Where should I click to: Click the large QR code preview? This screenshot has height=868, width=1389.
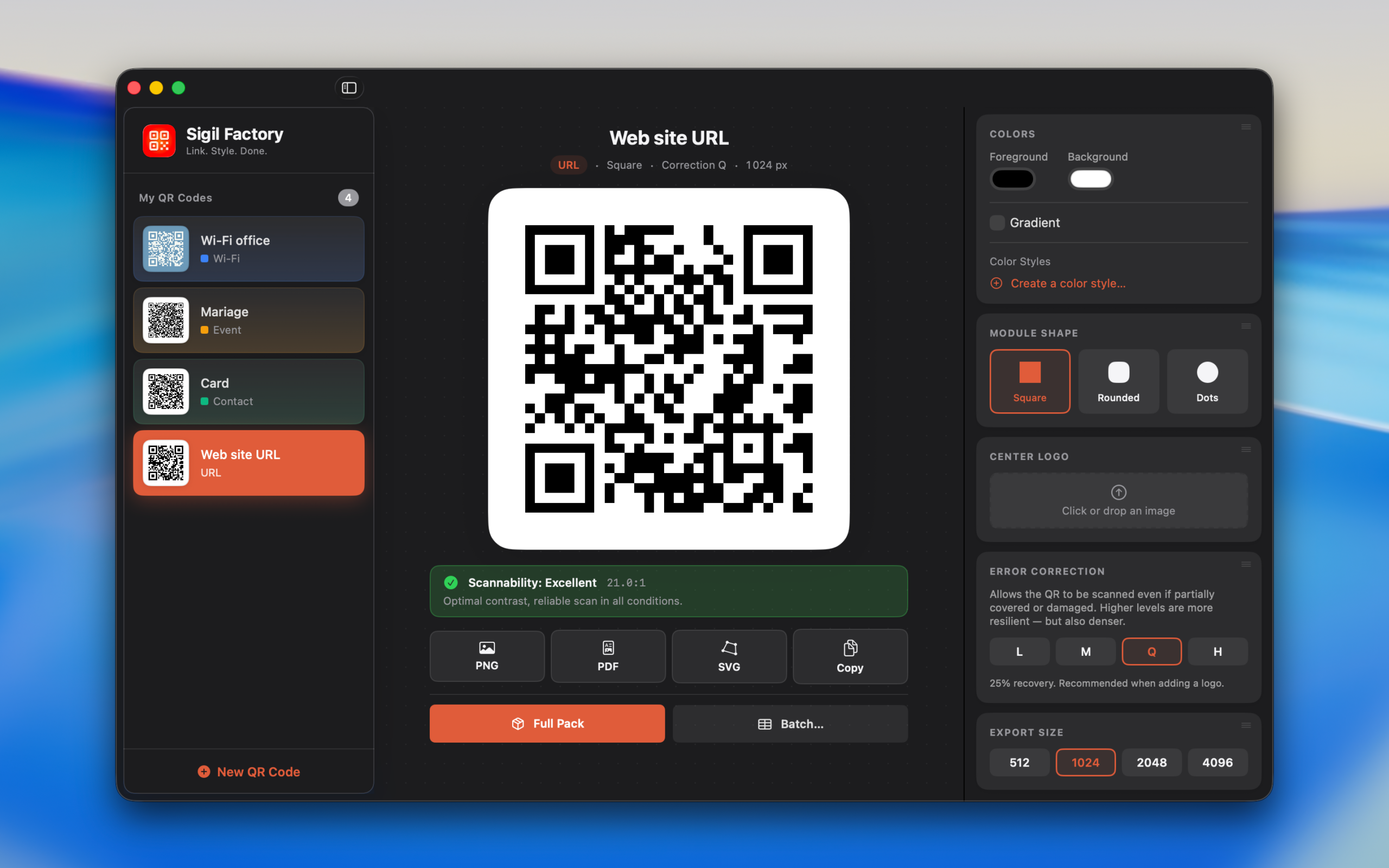click(x=668, y=368)
